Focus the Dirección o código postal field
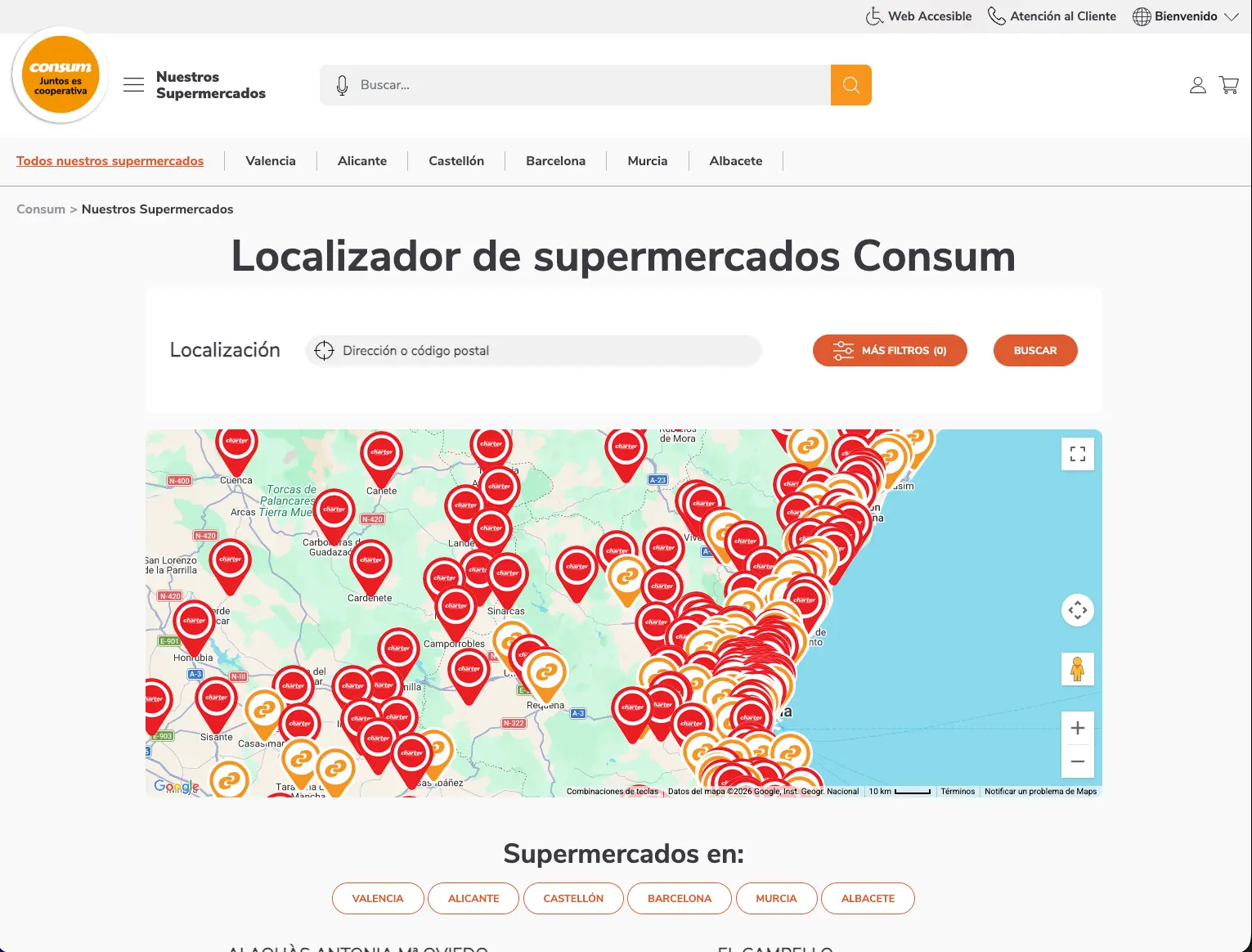The height and width of the screenshot is (952, 1252). 534,351
